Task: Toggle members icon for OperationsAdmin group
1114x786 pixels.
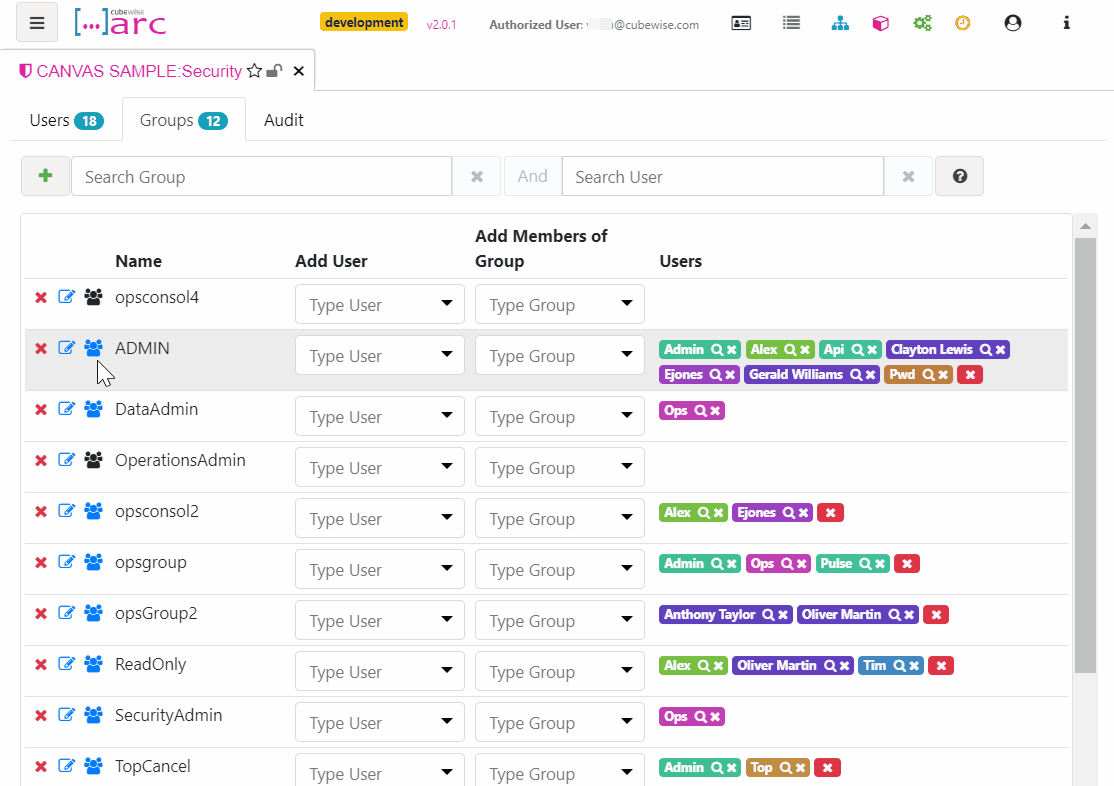Action: tap(94, 460)
